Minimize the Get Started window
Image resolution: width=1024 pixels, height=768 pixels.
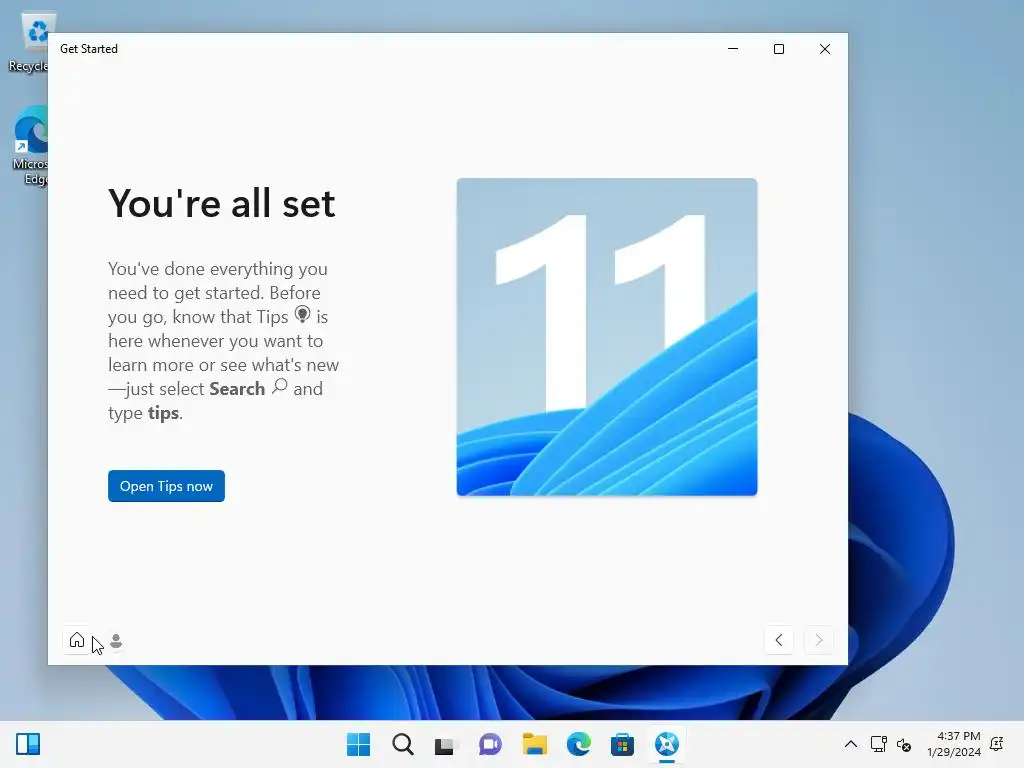click(733, 49)
